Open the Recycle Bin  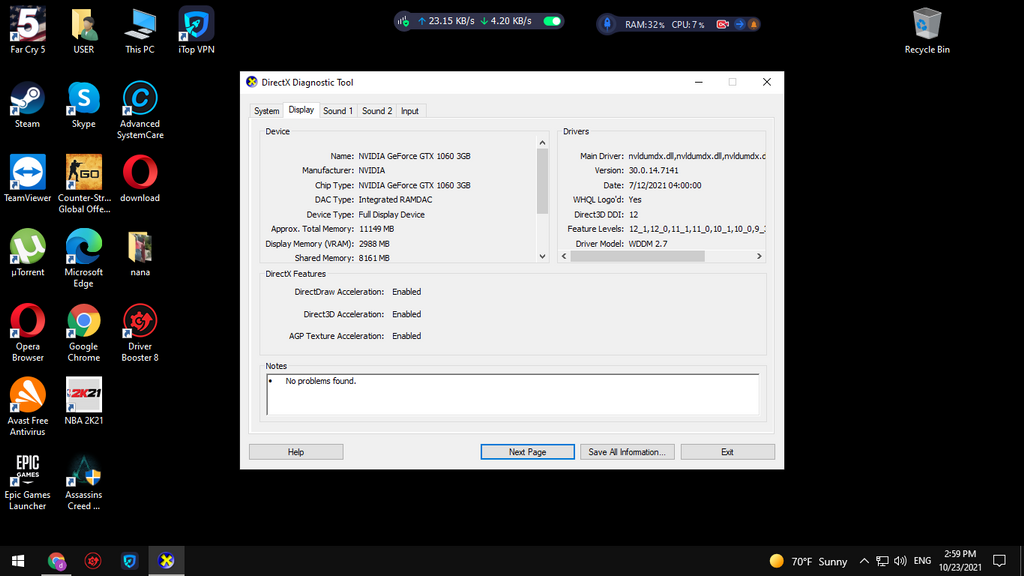927,31
